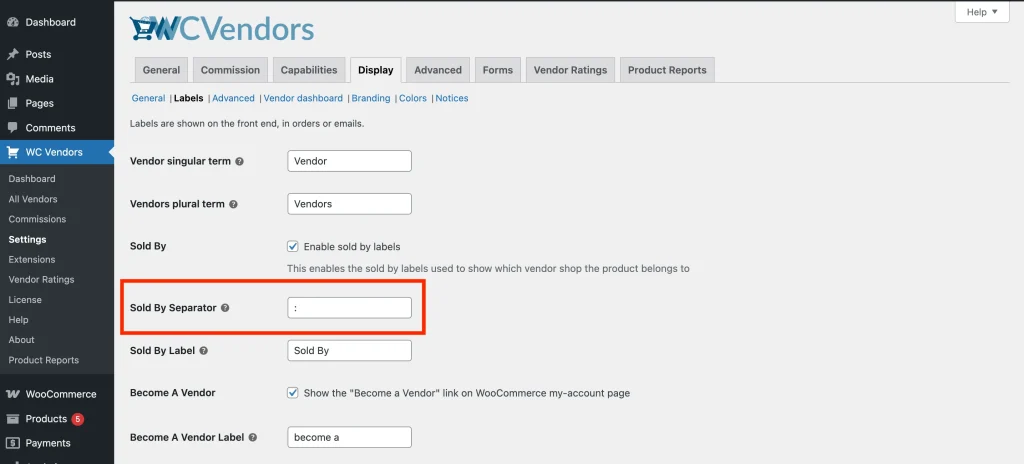Select the Labels sub-section link
1024x464 pixels.
(188, 98)
